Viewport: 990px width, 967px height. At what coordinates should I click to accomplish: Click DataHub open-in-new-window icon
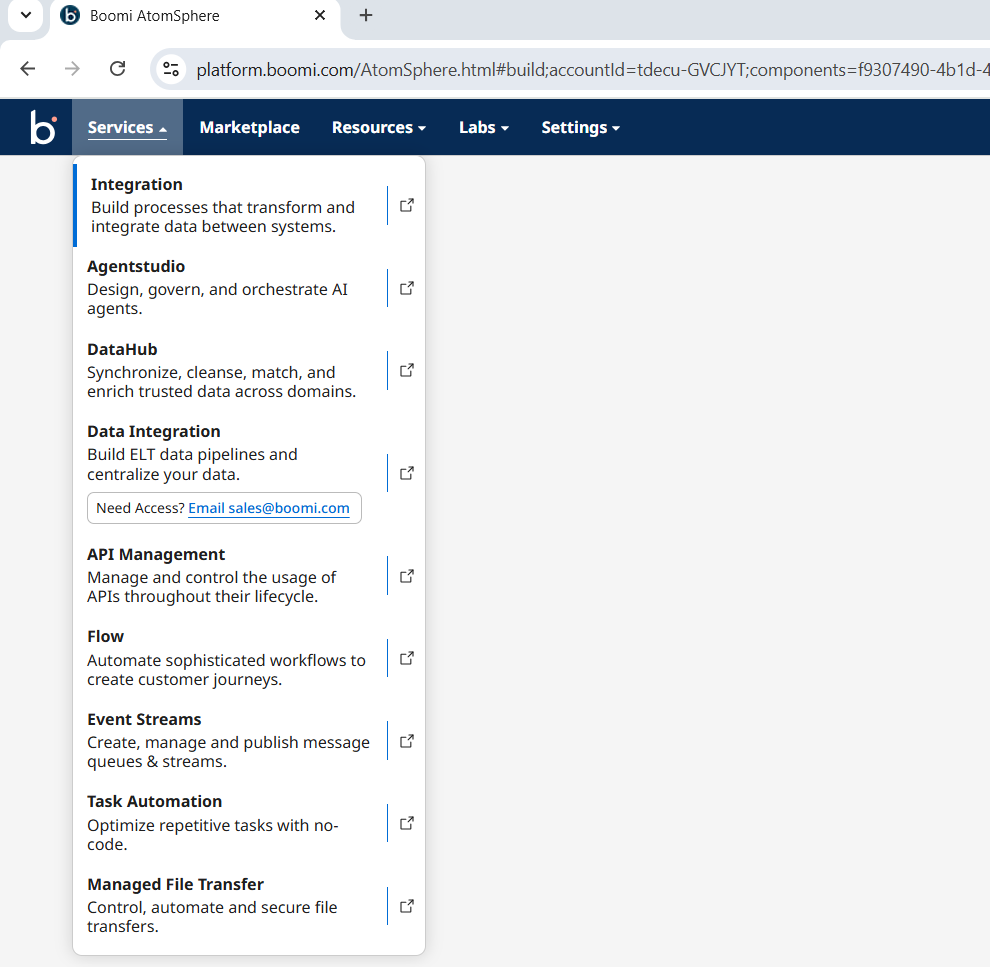click(406, 370)
